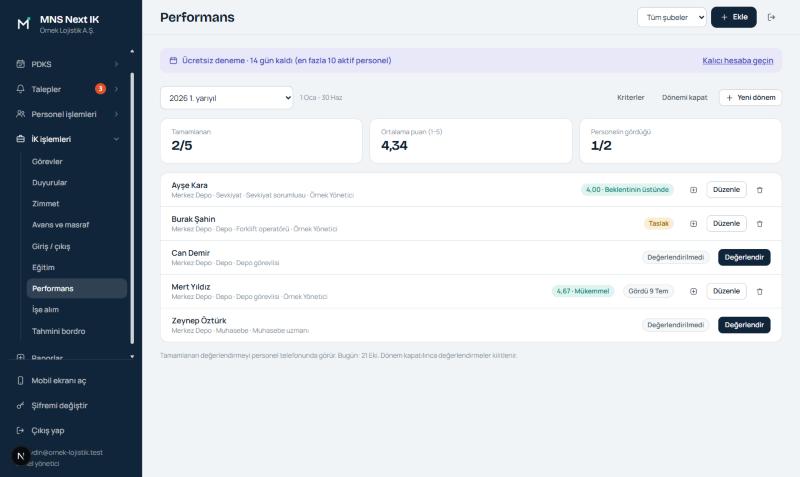Viewport: 800px width, 477px height.
Task: Open Tahmini bordro page
Action: (77, 331)
